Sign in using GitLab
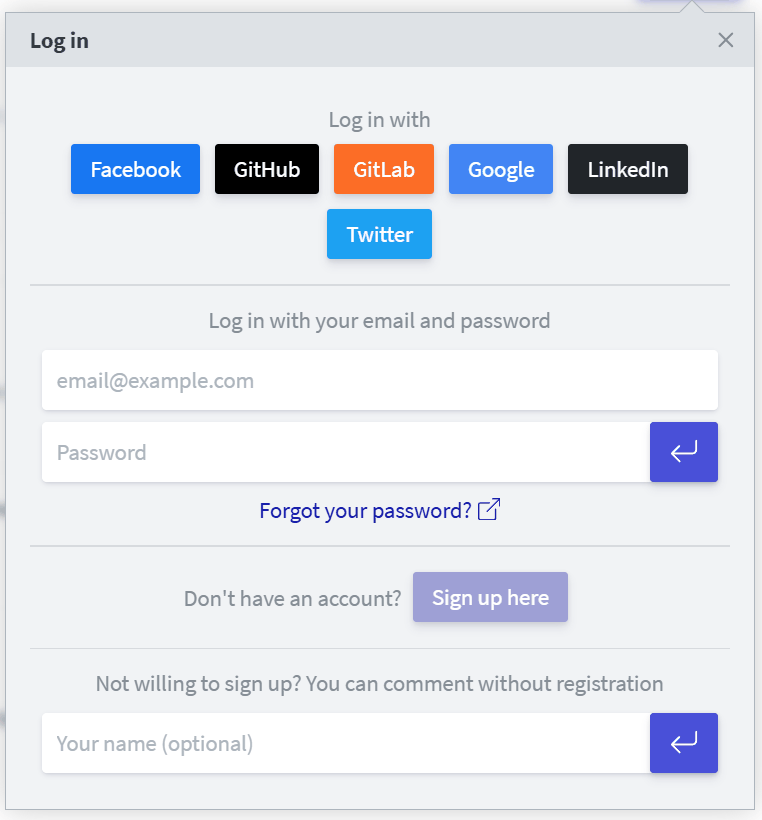The width and height of the screenshot is (762, 820). point(384,169)
